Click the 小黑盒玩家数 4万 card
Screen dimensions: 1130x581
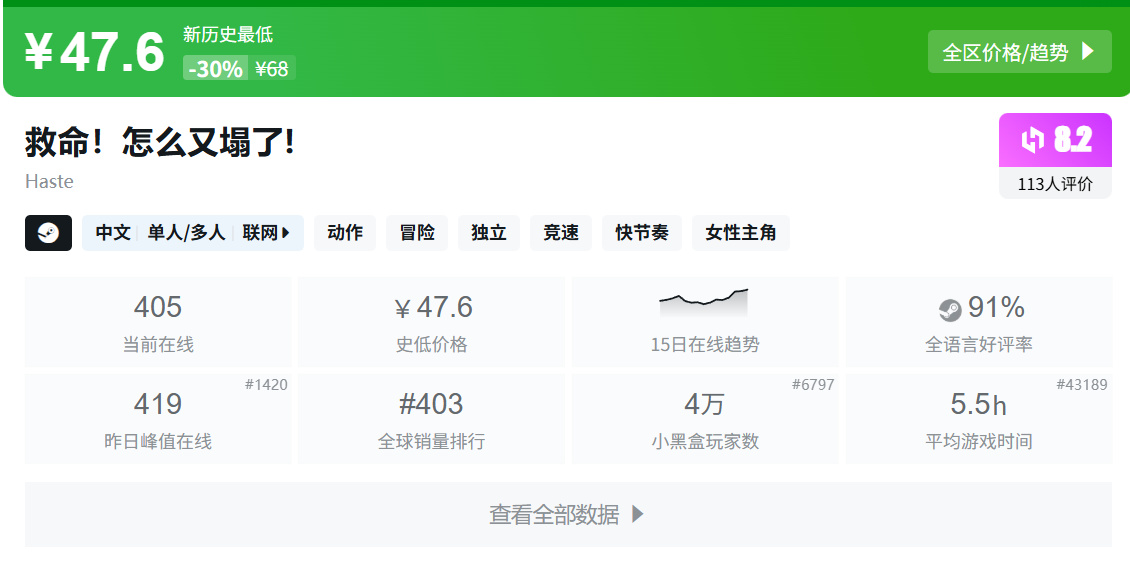tap(705, 419)
